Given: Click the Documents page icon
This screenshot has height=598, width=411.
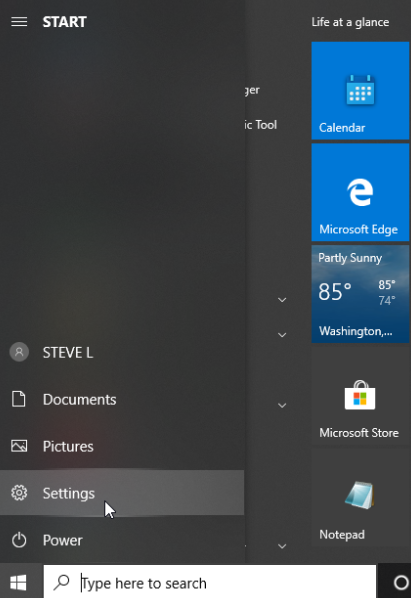Looking at the screenshot, I should tap(19, 399).
